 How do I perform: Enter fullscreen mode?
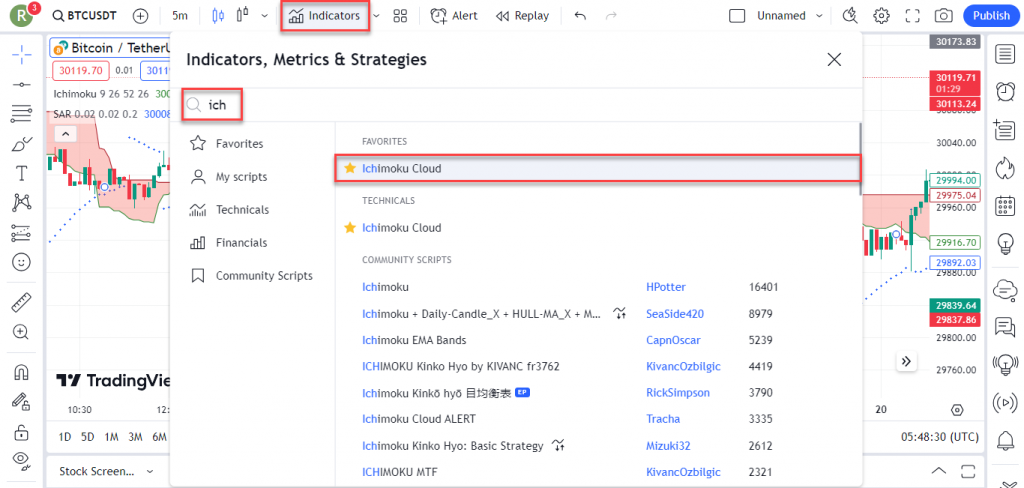[912, 16]
